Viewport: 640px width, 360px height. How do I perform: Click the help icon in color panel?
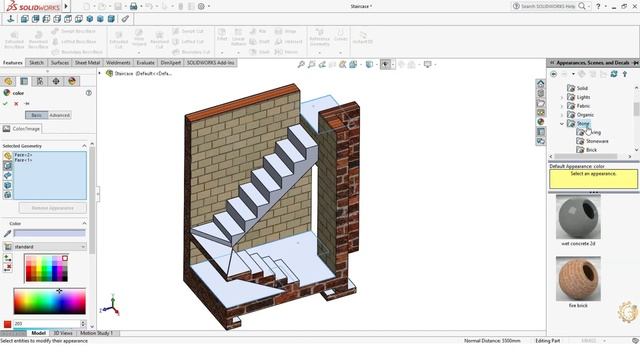[89, 93]
